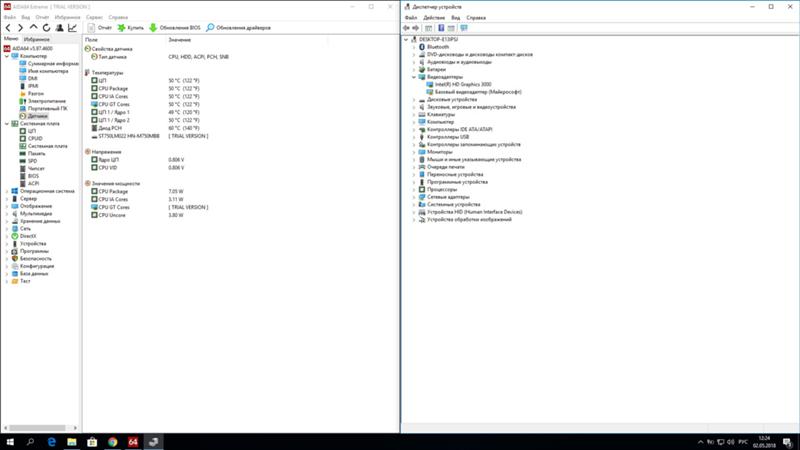The height and width of the screenshot is (450, 800).
Task: Select Intel(R) HD Graphics 3000 device
Action: point(459,85)
